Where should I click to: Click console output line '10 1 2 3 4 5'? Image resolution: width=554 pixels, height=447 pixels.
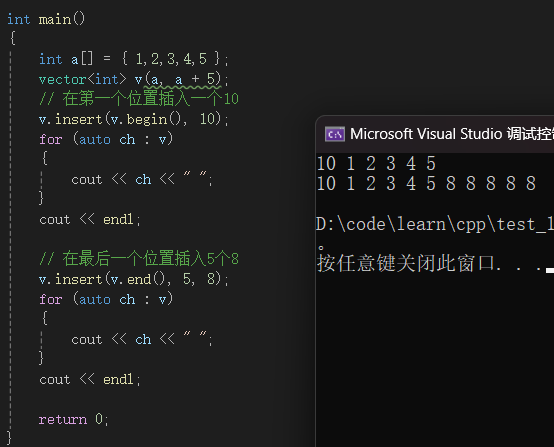point(376,164)
